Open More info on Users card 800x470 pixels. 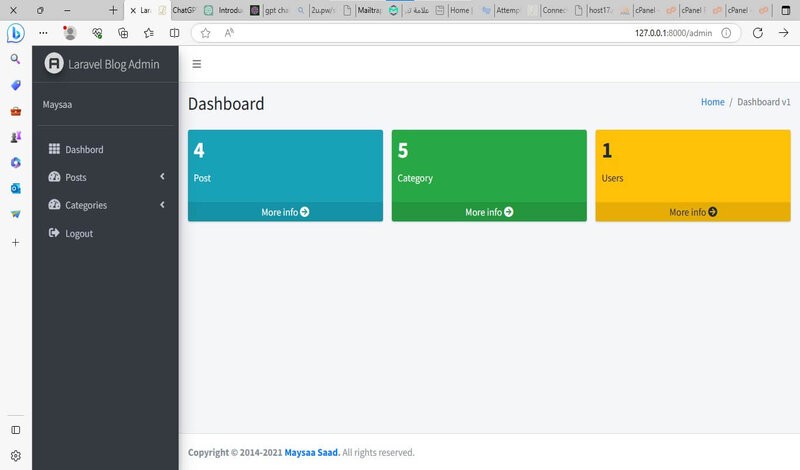tap(693, 212)
